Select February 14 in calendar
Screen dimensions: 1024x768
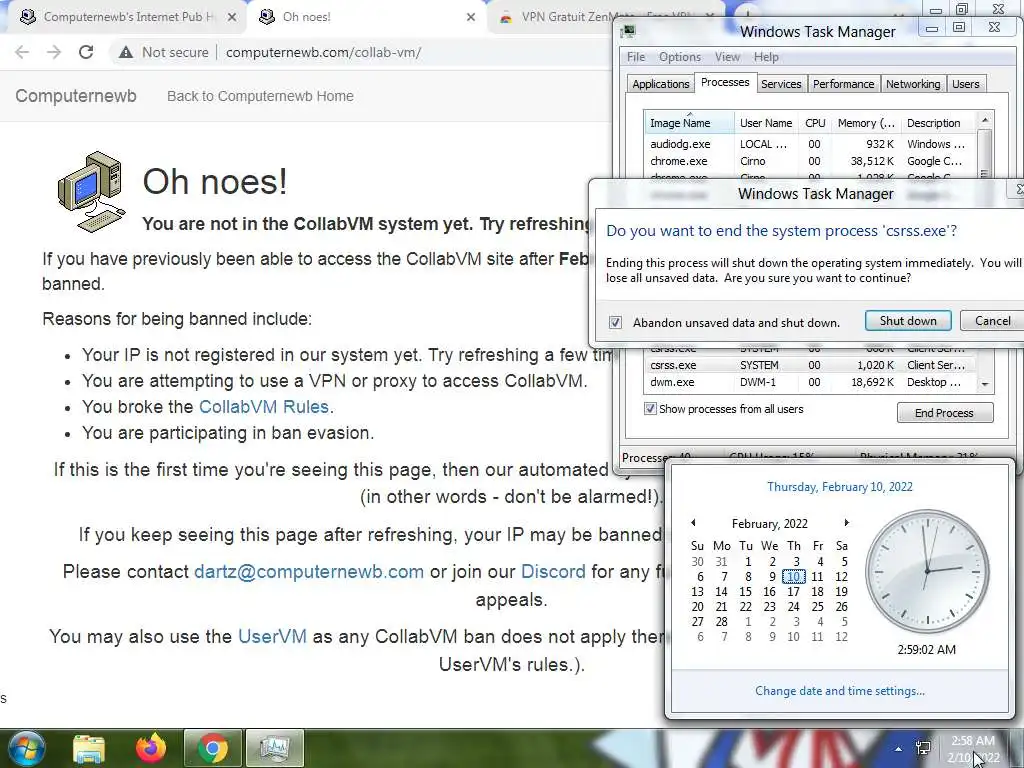(721, 592)
